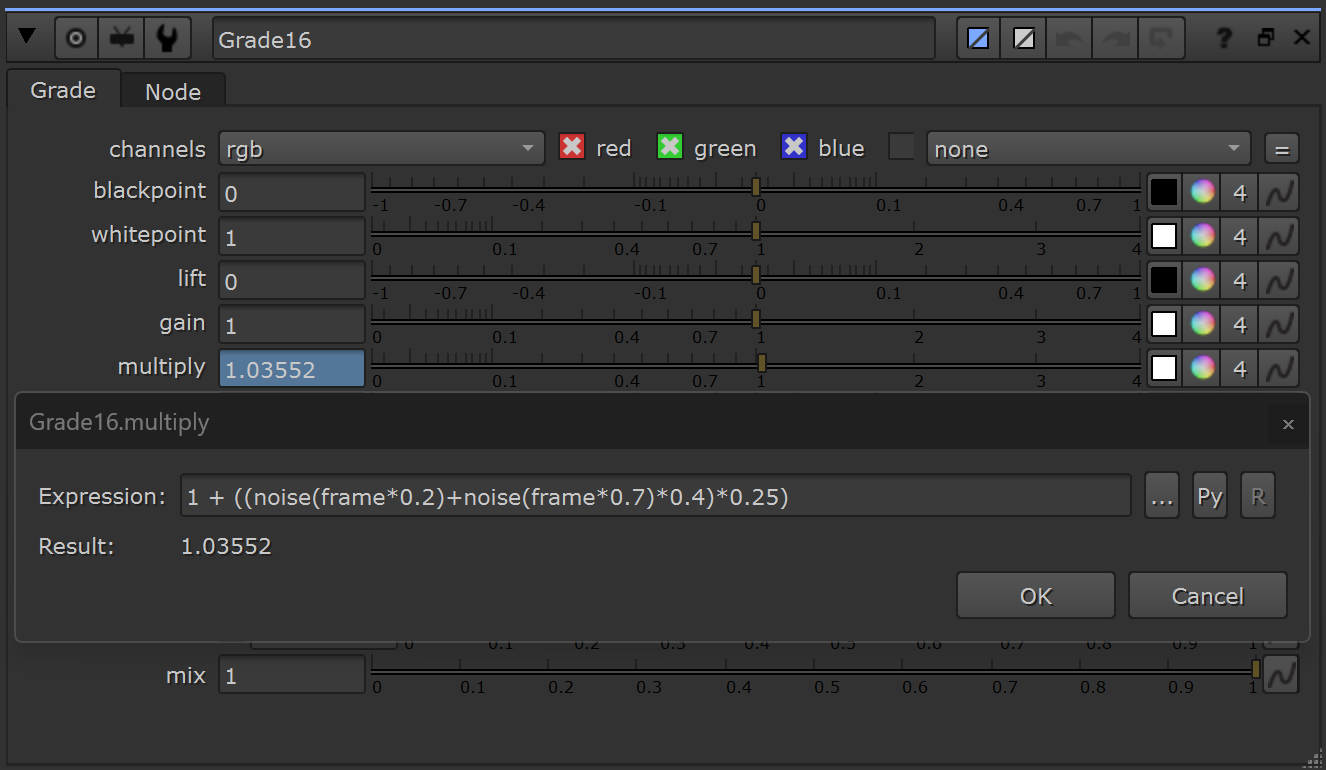
Task: Open the animation curve menu for gain
Action: click(1279, 325)
